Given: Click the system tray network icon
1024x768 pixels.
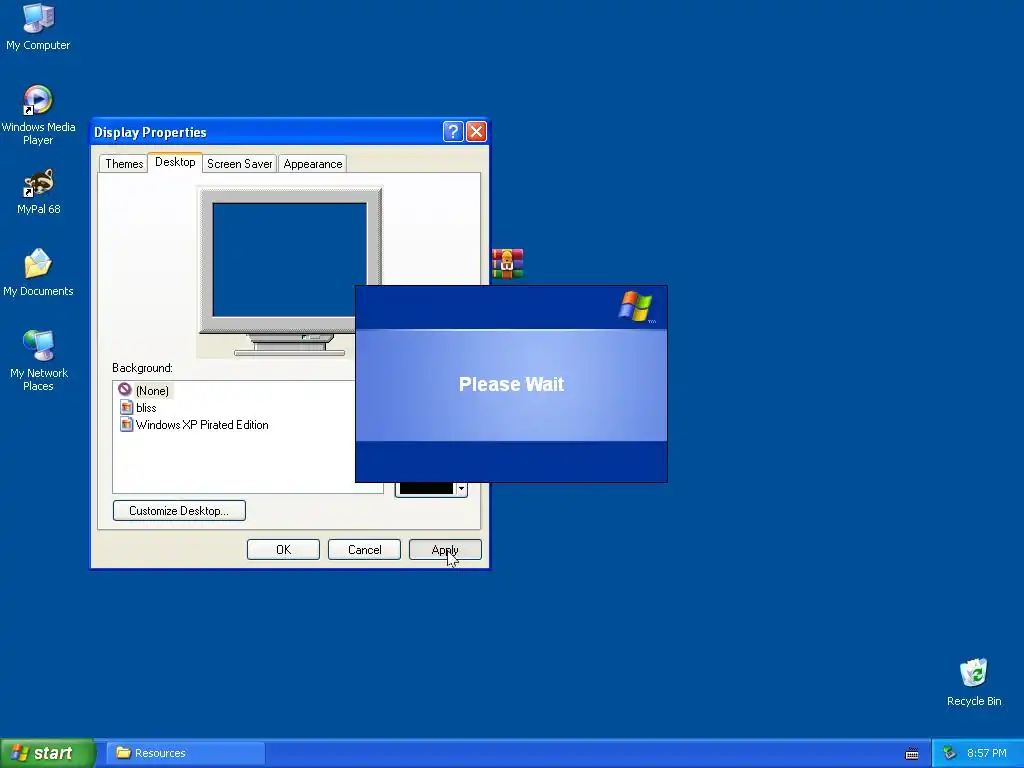Looking at the screenshot, I should [950, 753].
